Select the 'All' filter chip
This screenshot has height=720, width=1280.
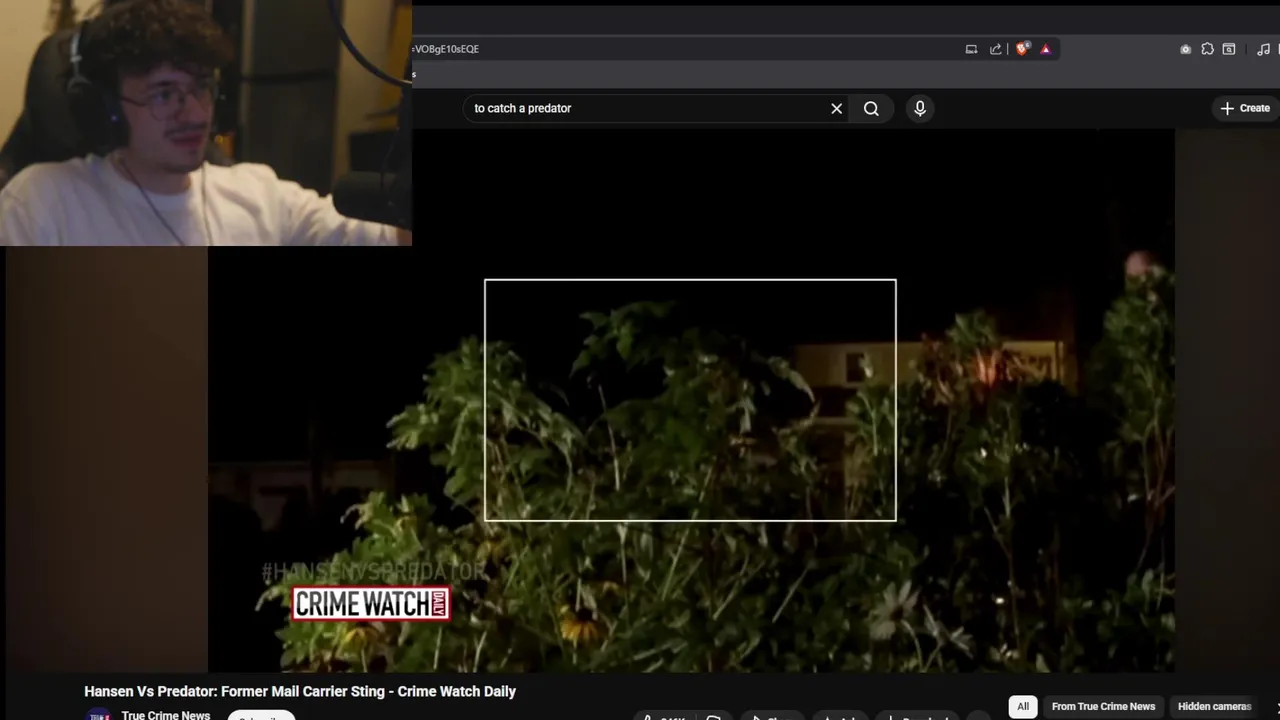pyautogui.click(x=1023, y=707)
